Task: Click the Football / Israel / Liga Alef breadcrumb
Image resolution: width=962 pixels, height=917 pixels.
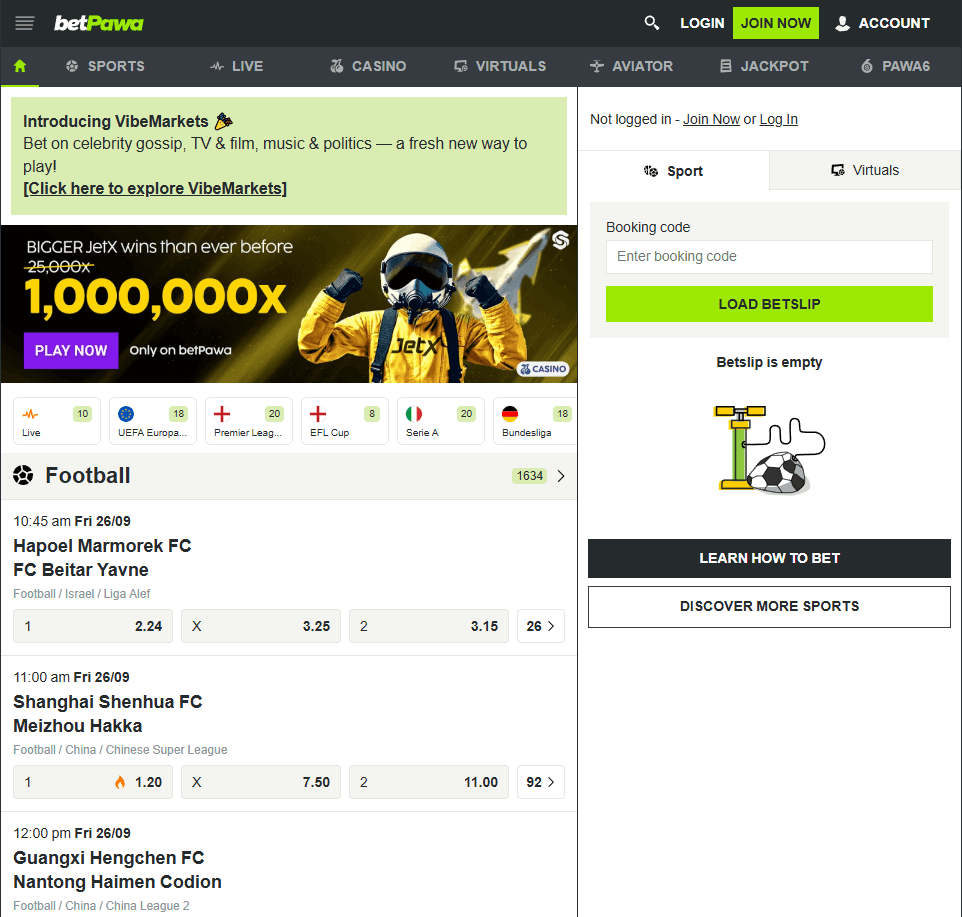Action: (82, 594)
